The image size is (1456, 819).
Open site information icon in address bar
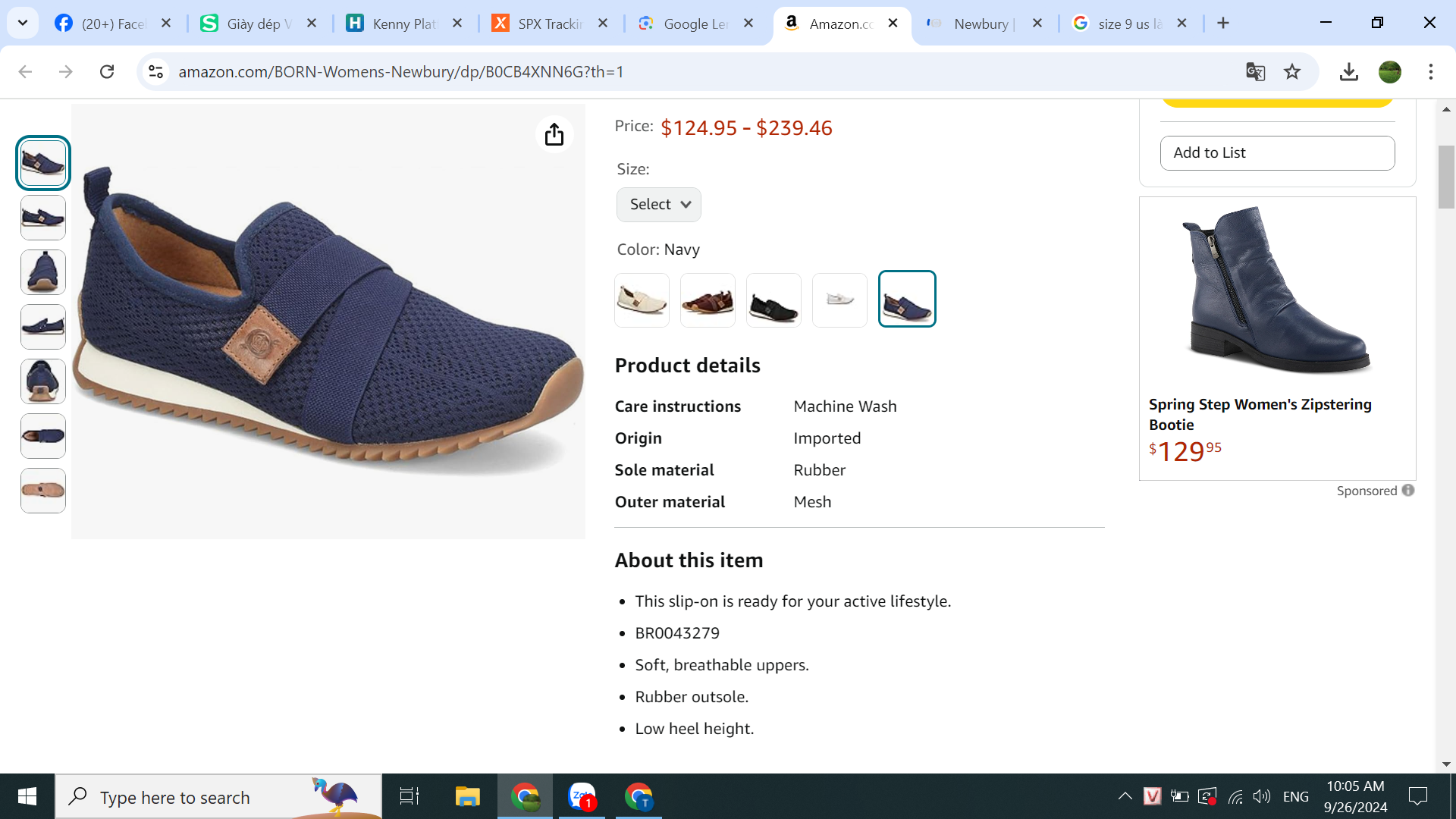[x=155, y=72]
